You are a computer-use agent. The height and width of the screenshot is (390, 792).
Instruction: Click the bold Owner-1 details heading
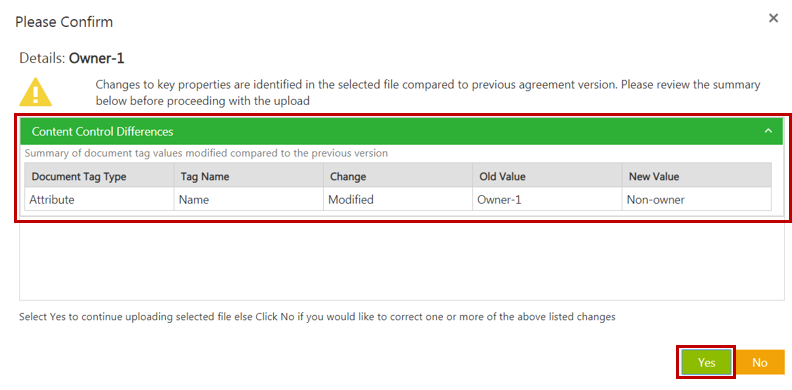pos(96,59)
